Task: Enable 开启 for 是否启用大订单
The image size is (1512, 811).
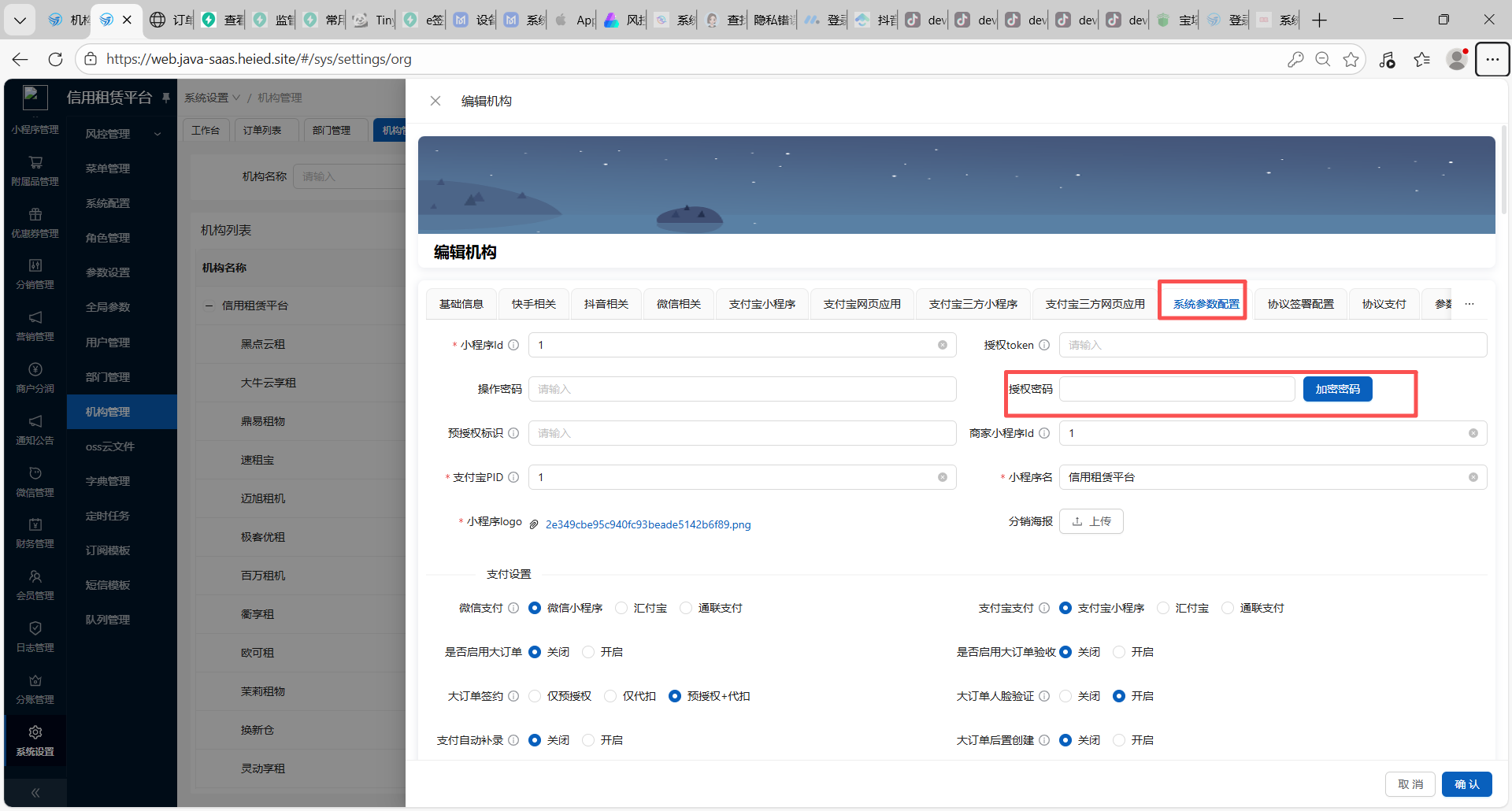Action: pyautogui.click(x=588, y=652)
